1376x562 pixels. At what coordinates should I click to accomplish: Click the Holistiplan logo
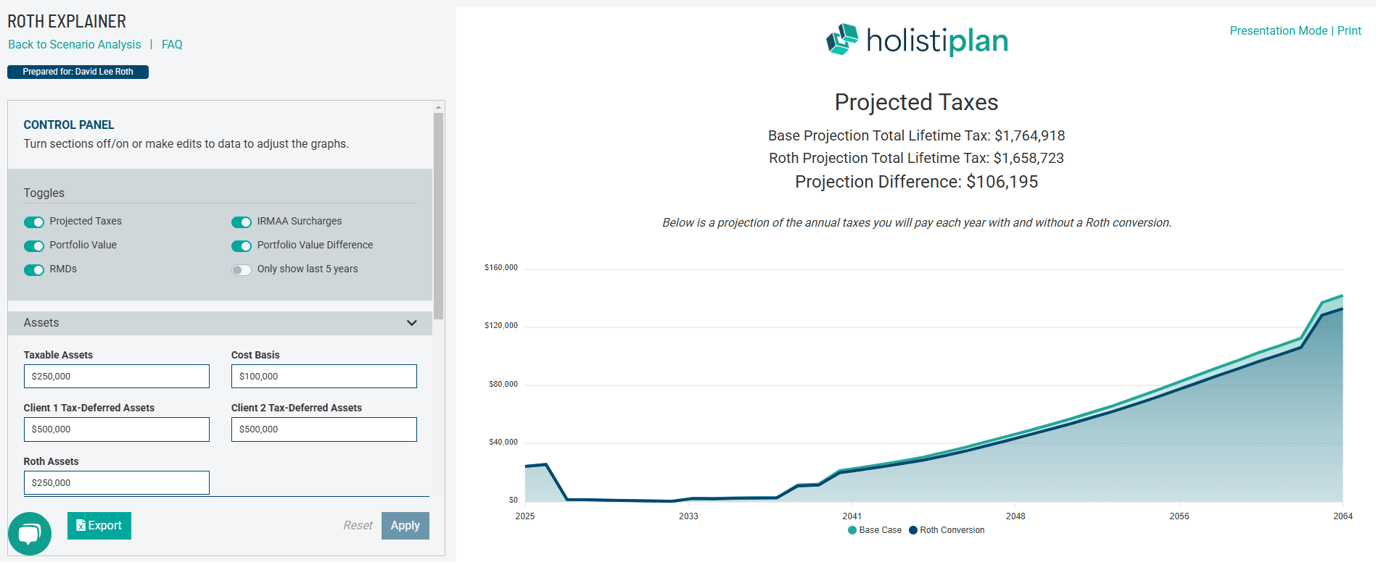pyautogui.click(x=916, y=40)
